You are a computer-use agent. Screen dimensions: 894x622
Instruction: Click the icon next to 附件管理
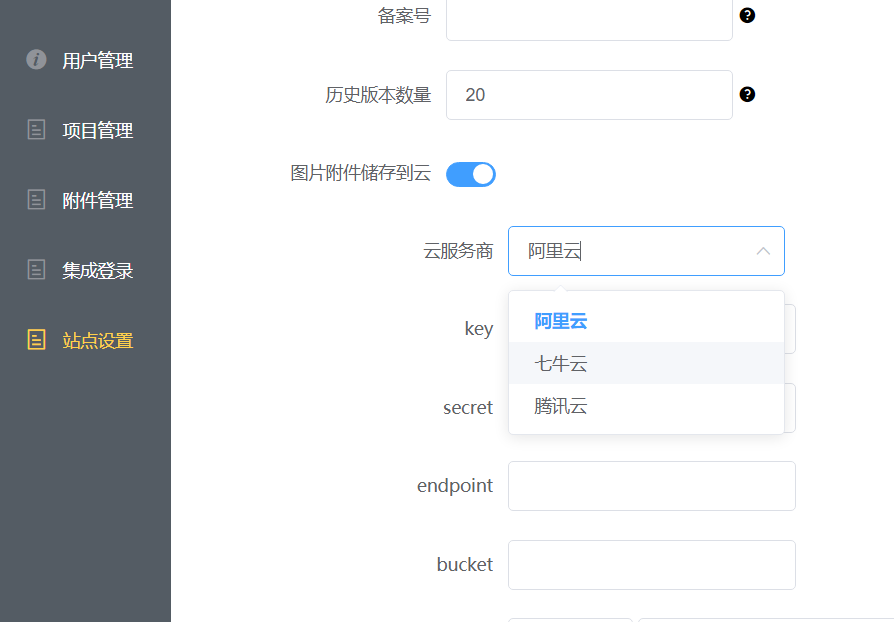pyautogui.click(x=37, y=200)
